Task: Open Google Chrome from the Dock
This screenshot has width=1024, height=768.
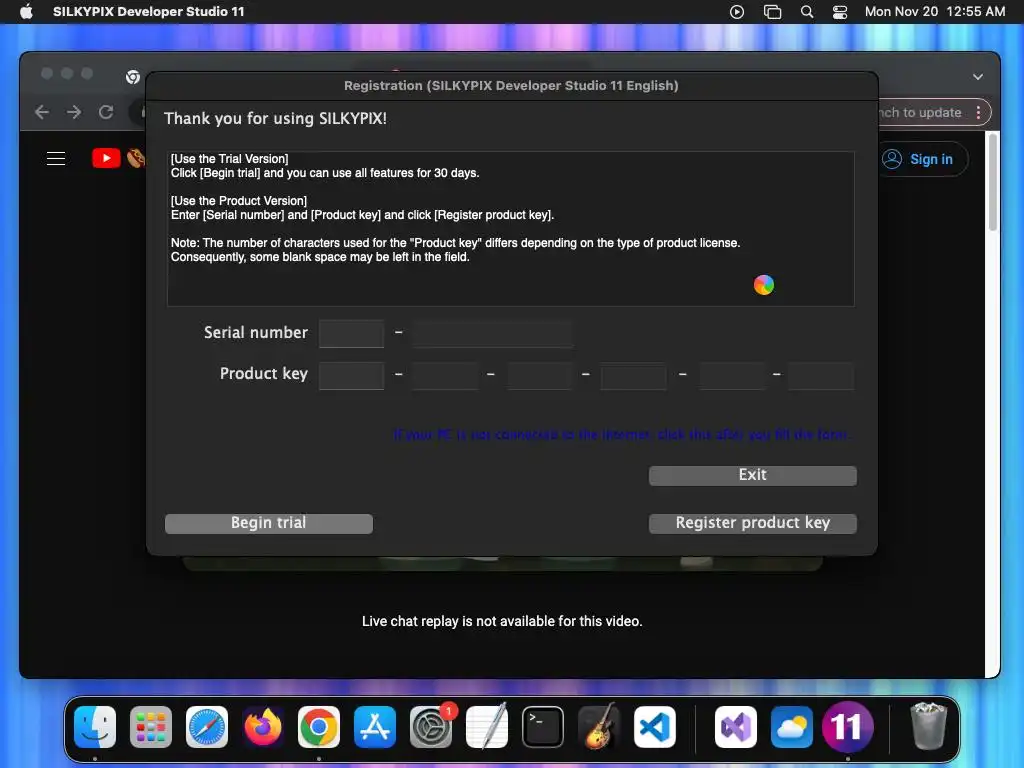Action: 319,727
